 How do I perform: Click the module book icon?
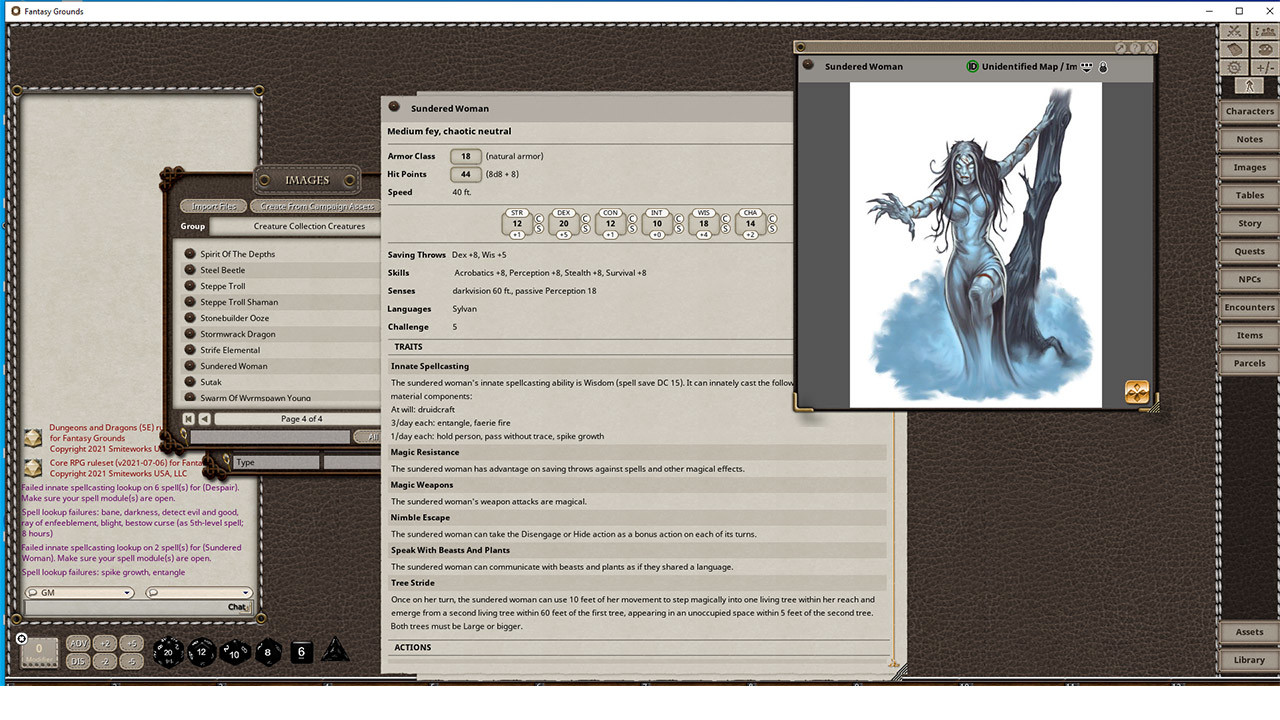tap(1233, 49)
